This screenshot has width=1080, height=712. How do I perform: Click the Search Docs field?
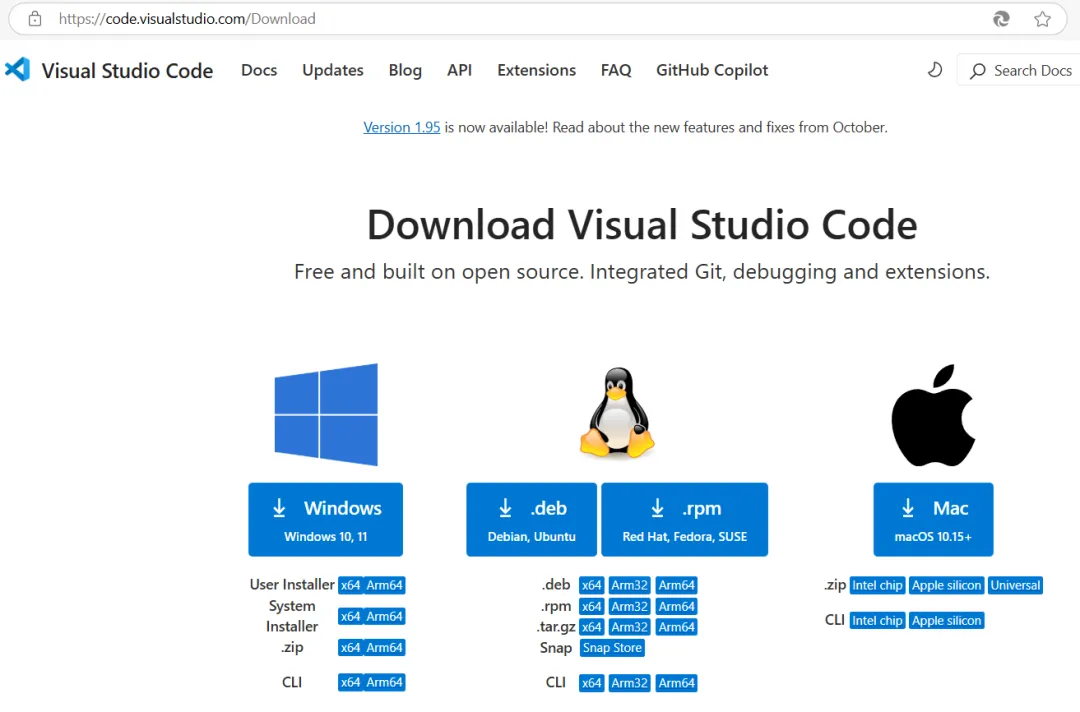coord(1019,70)
